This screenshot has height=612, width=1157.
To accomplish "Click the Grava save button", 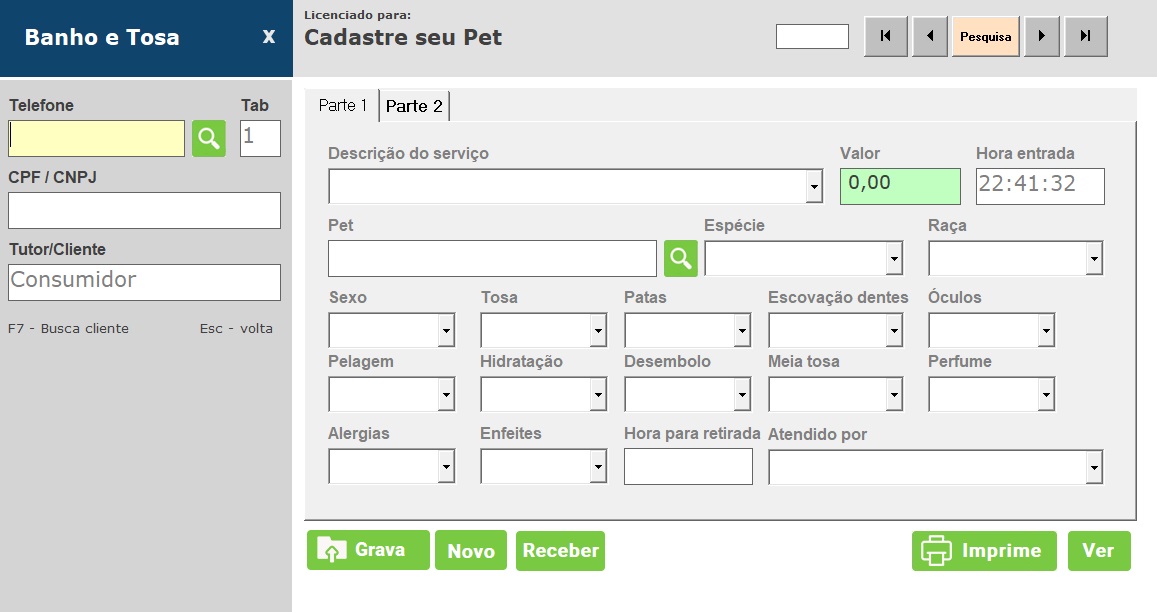I will coord(368,550).
